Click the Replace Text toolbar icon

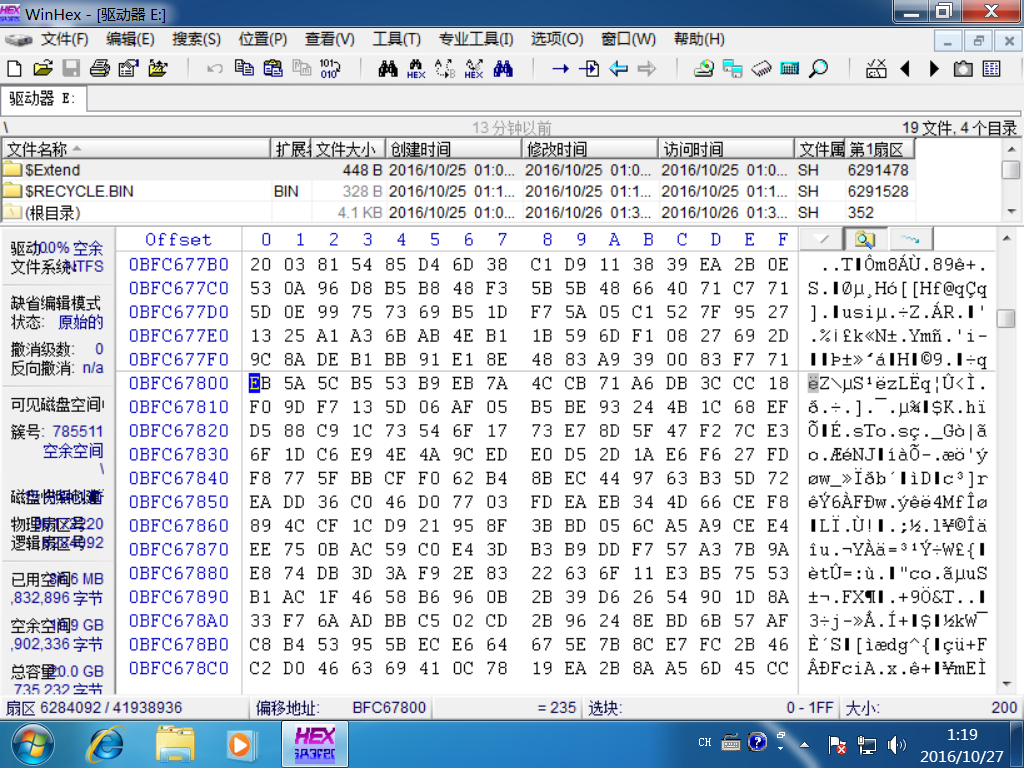click(x=445, y=69)
